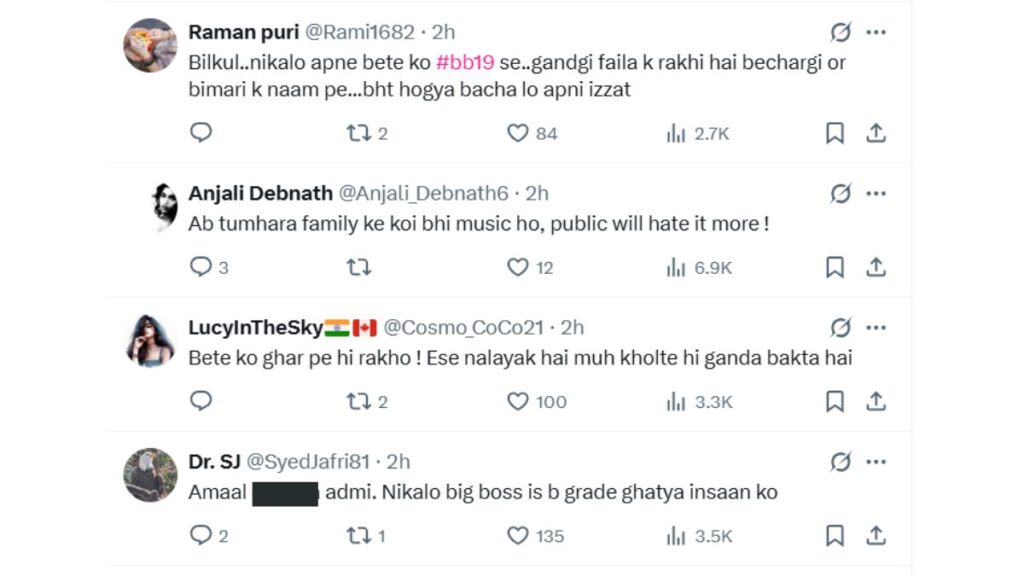Share LucyInTheSky's tweet
Image resolution: width=1024 pixels, height=576 pixels.
pyautogui.click(x=875, y=401)
